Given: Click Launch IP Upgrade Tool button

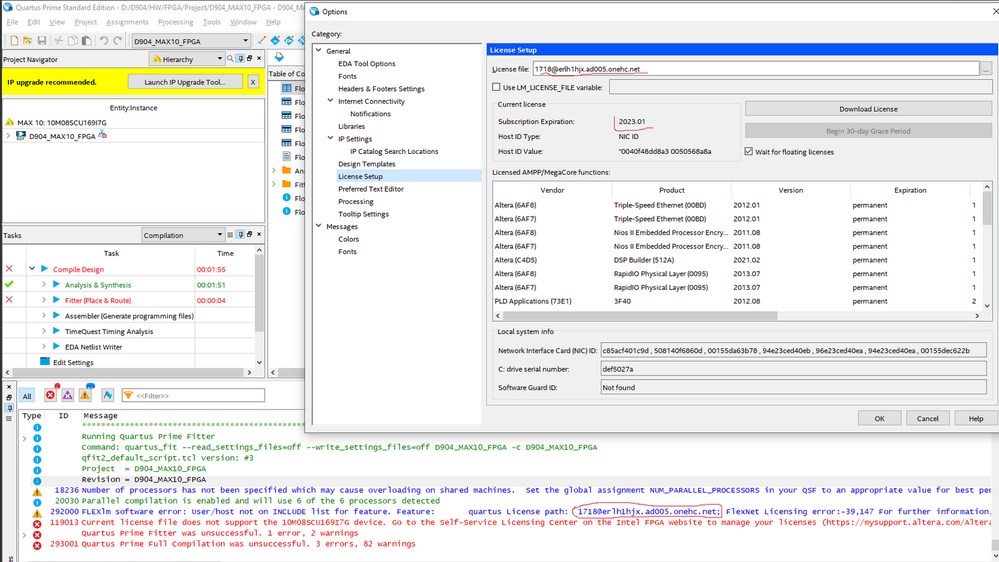Looking at the screenshot, I should coord(185,82).
